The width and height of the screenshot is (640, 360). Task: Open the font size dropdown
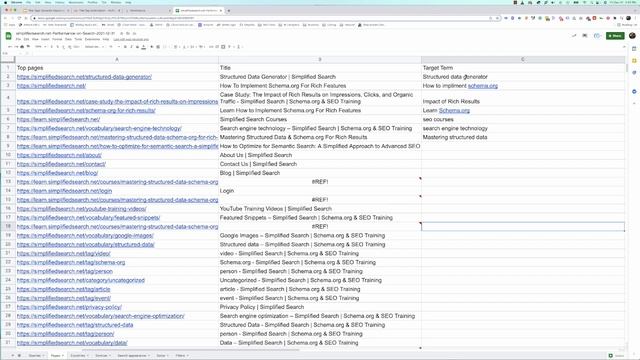tap(114, 47)
